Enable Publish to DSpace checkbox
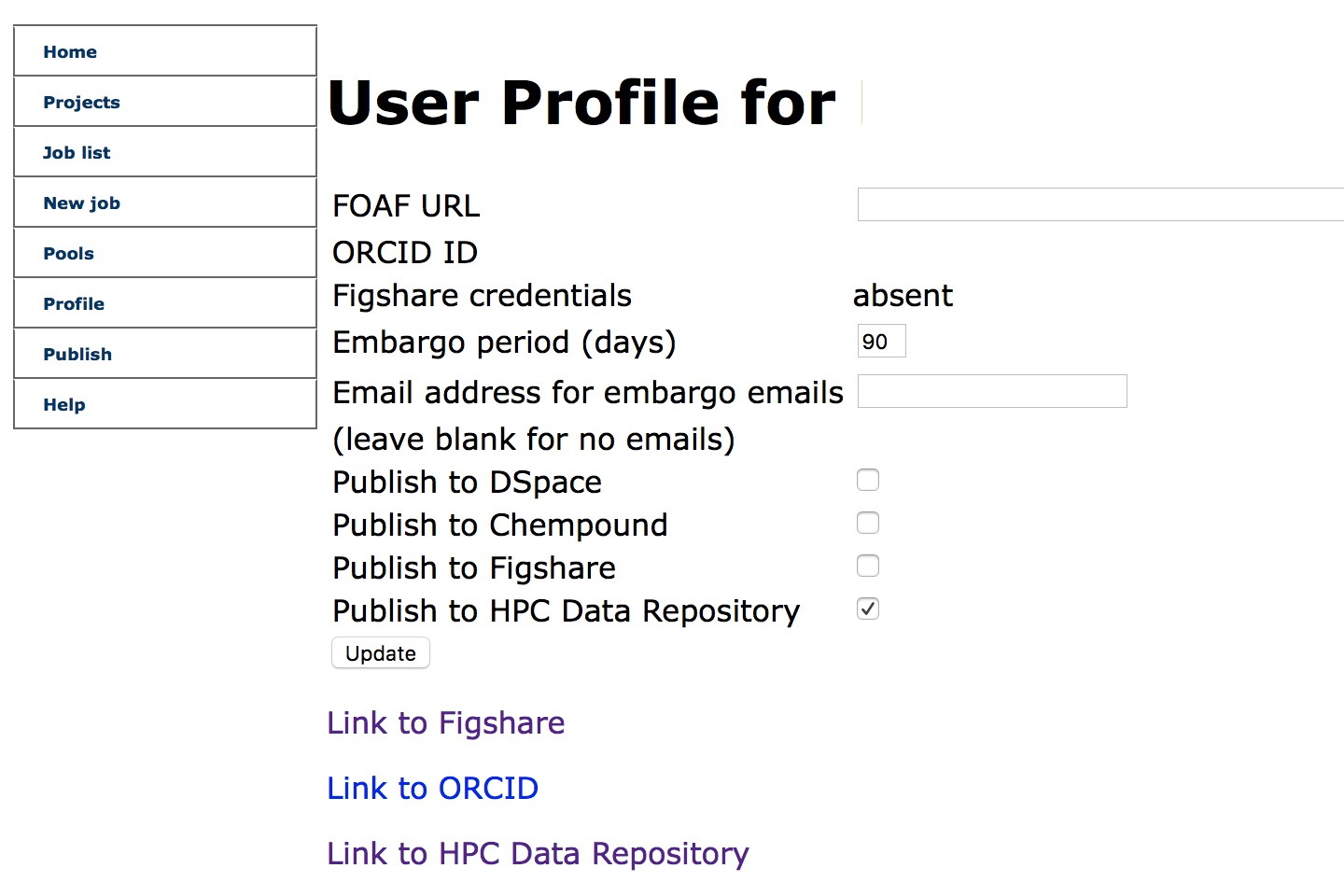 (x=868, y=481)
